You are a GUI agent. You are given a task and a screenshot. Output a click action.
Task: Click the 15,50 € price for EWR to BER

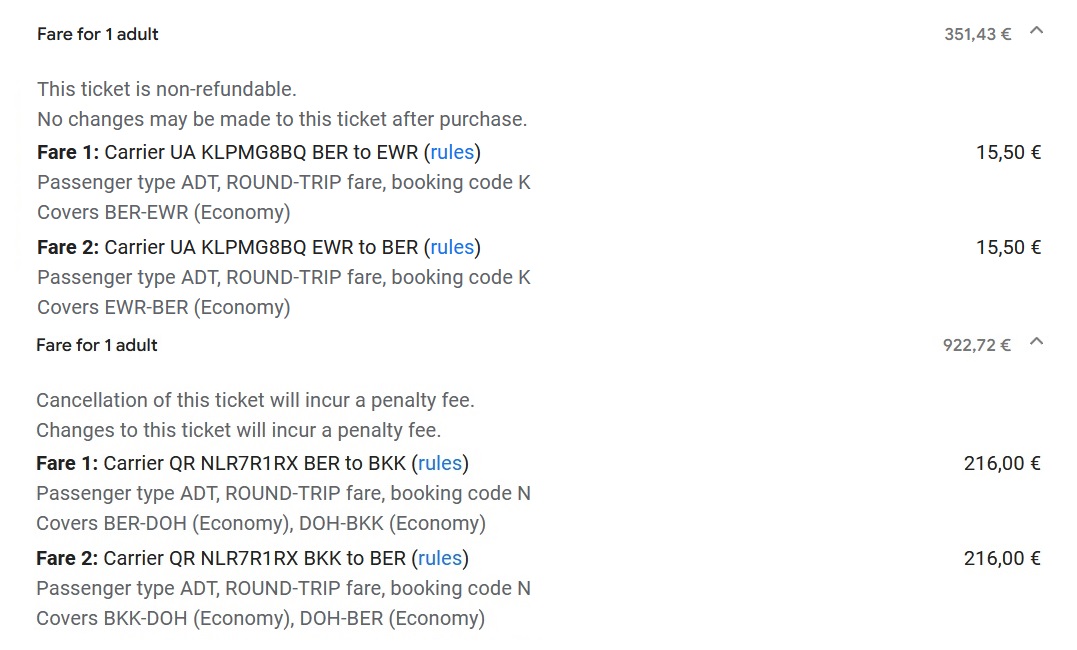click(x=1008, y=247)
